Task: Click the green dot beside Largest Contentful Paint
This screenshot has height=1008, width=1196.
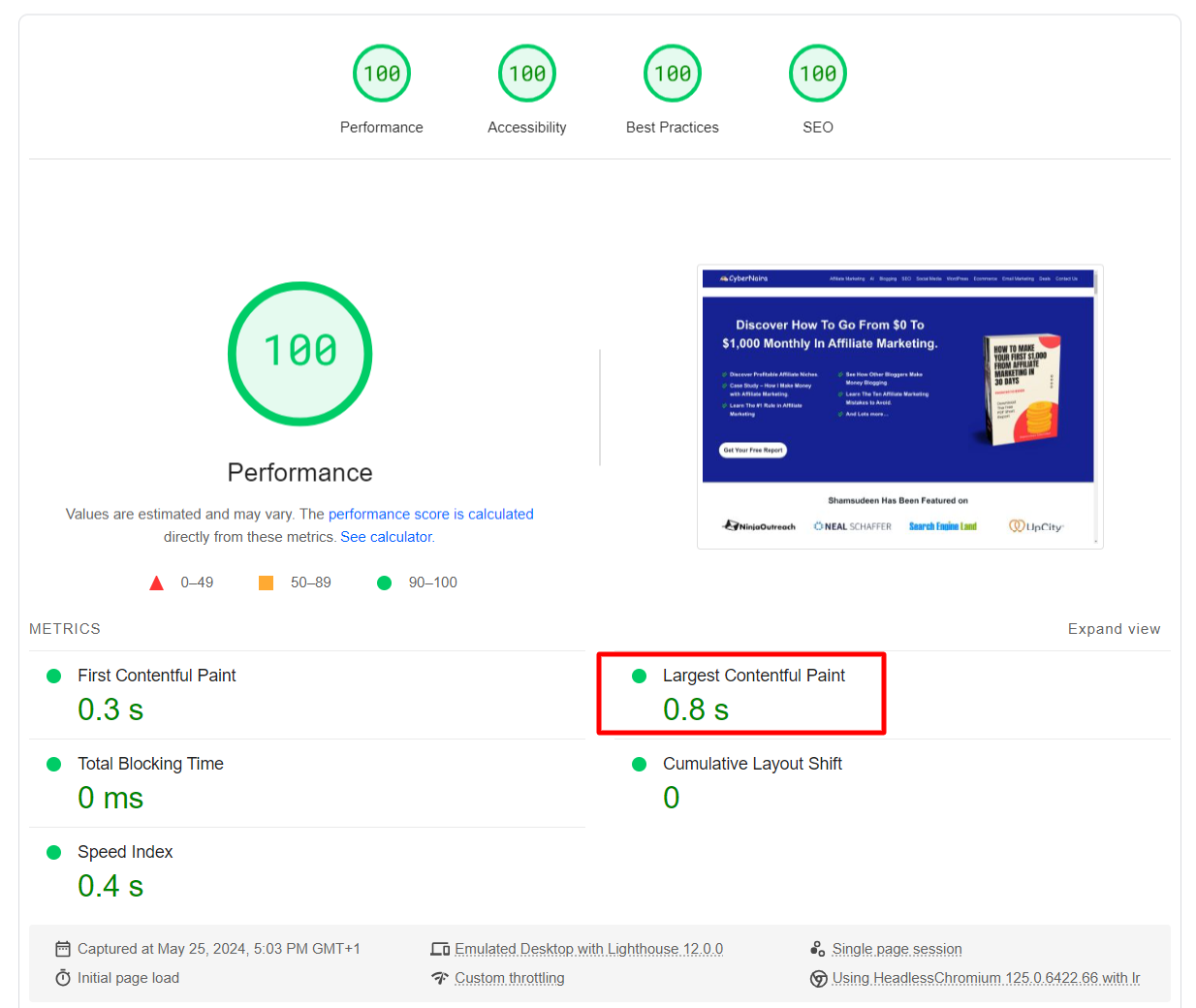Action: (639, 677)
